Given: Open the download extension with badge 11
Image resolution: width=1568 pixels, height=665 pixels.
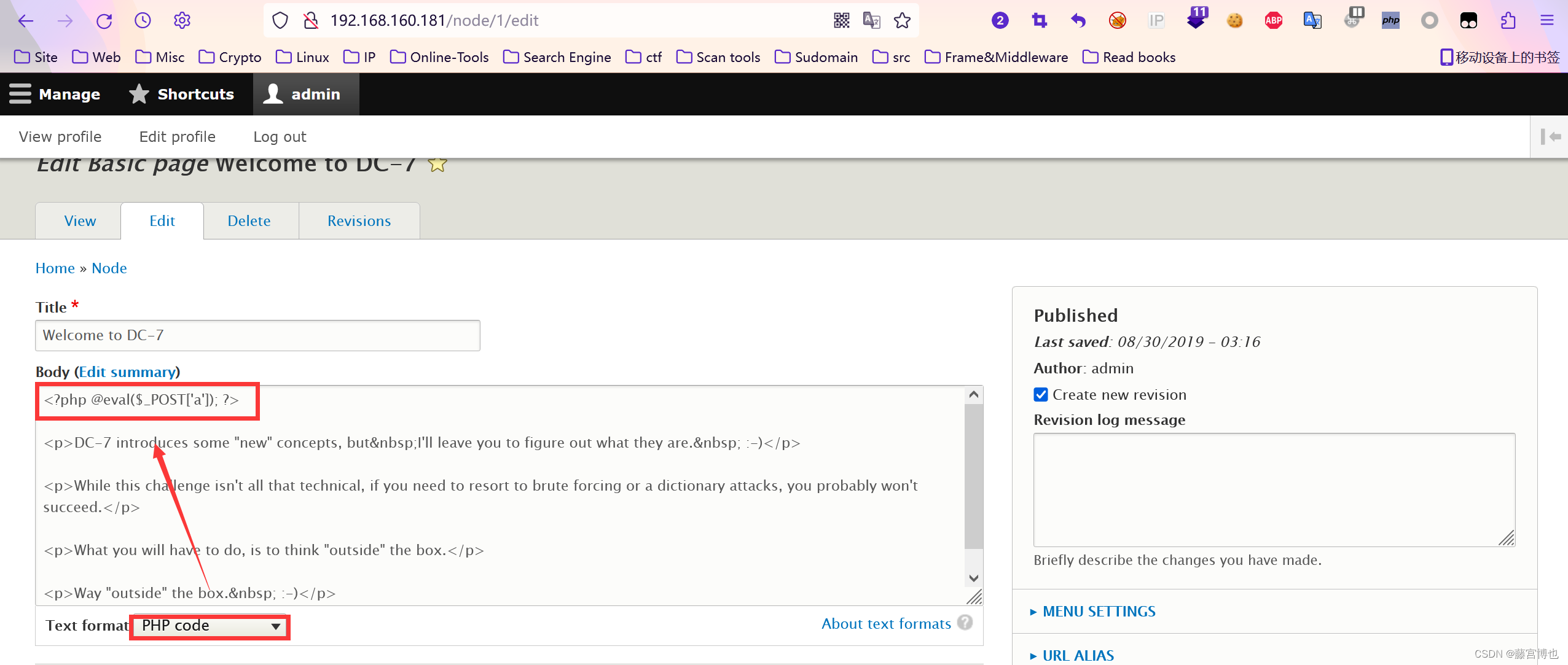Looking at the screenshot, I should (x=1196, y=19).
